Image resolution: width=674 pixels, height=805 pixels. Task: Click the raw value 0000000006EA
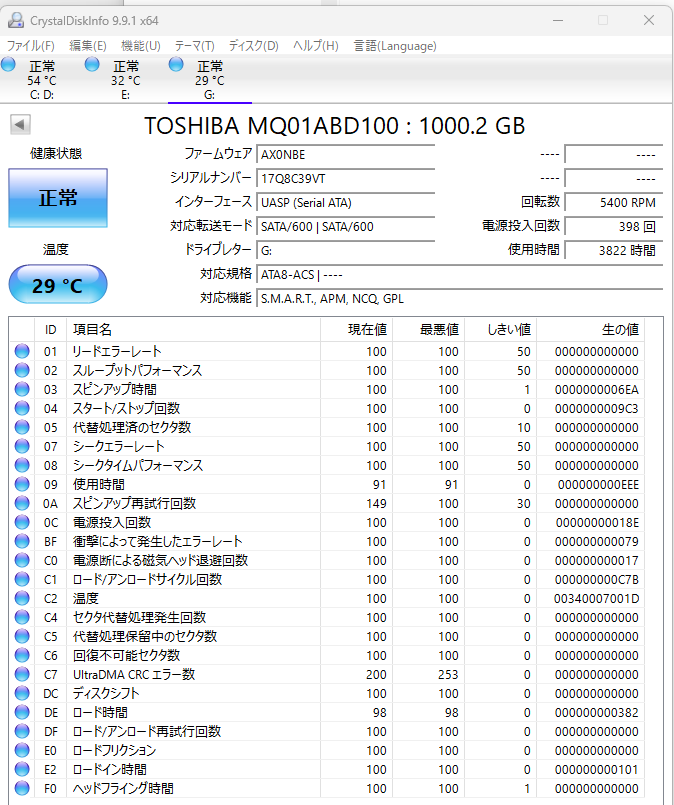(596, 390)
